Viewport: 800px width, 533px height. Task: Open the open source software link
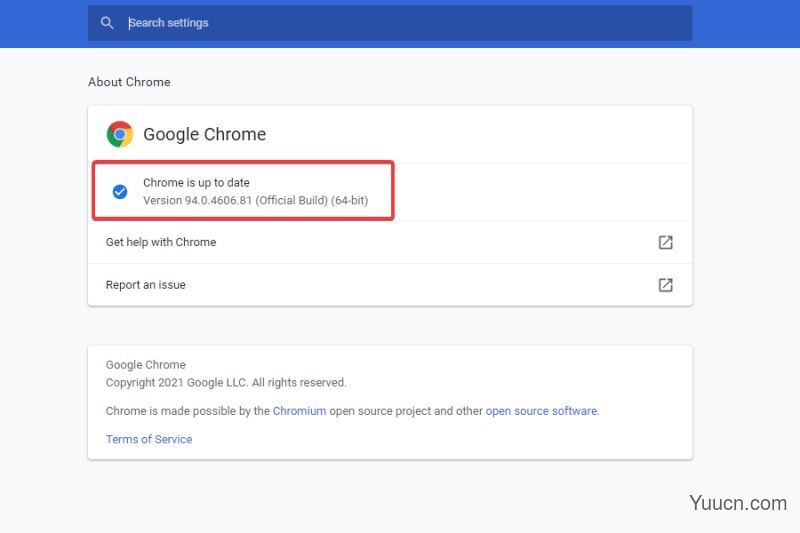541,411
